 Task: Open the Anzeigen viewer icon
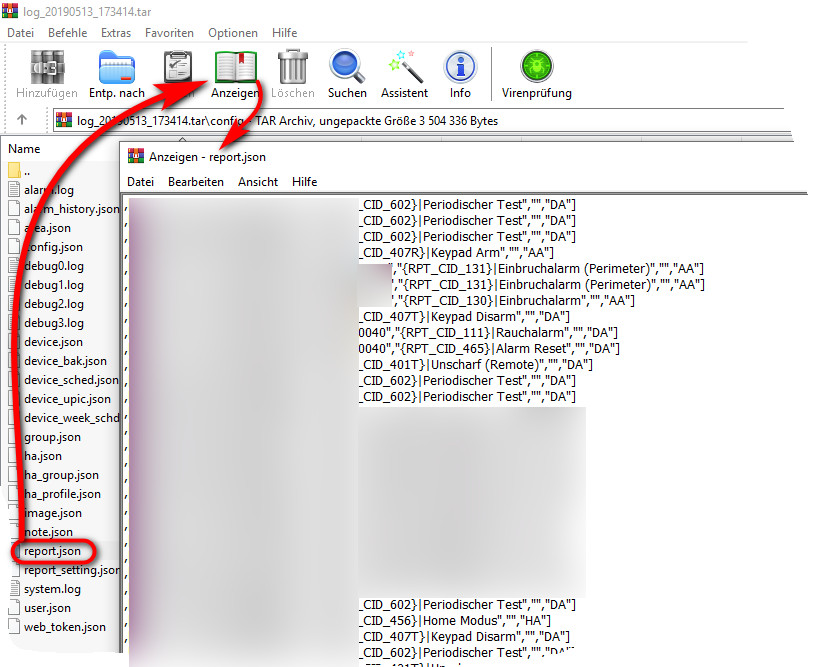(236, 70)
